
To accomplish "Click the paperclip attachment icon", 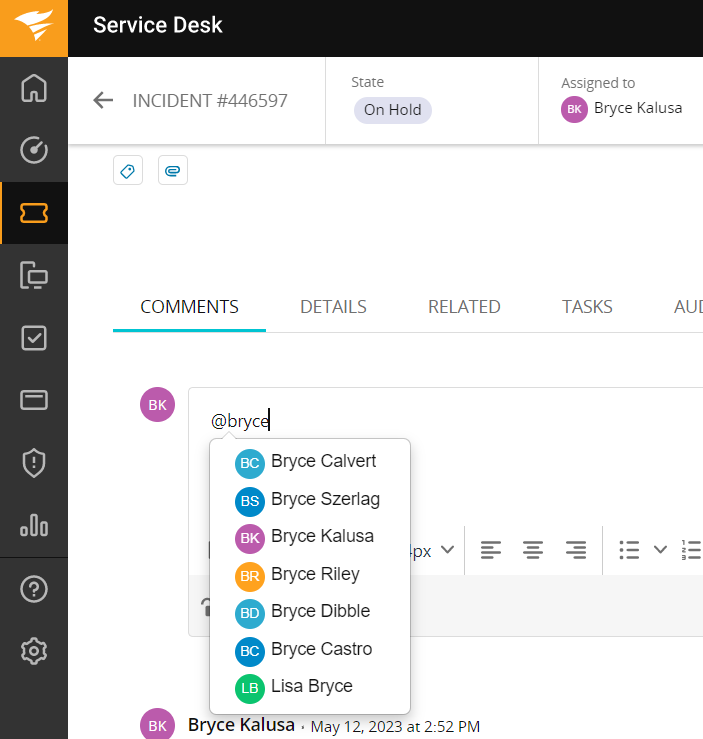I will pos(173,171).
